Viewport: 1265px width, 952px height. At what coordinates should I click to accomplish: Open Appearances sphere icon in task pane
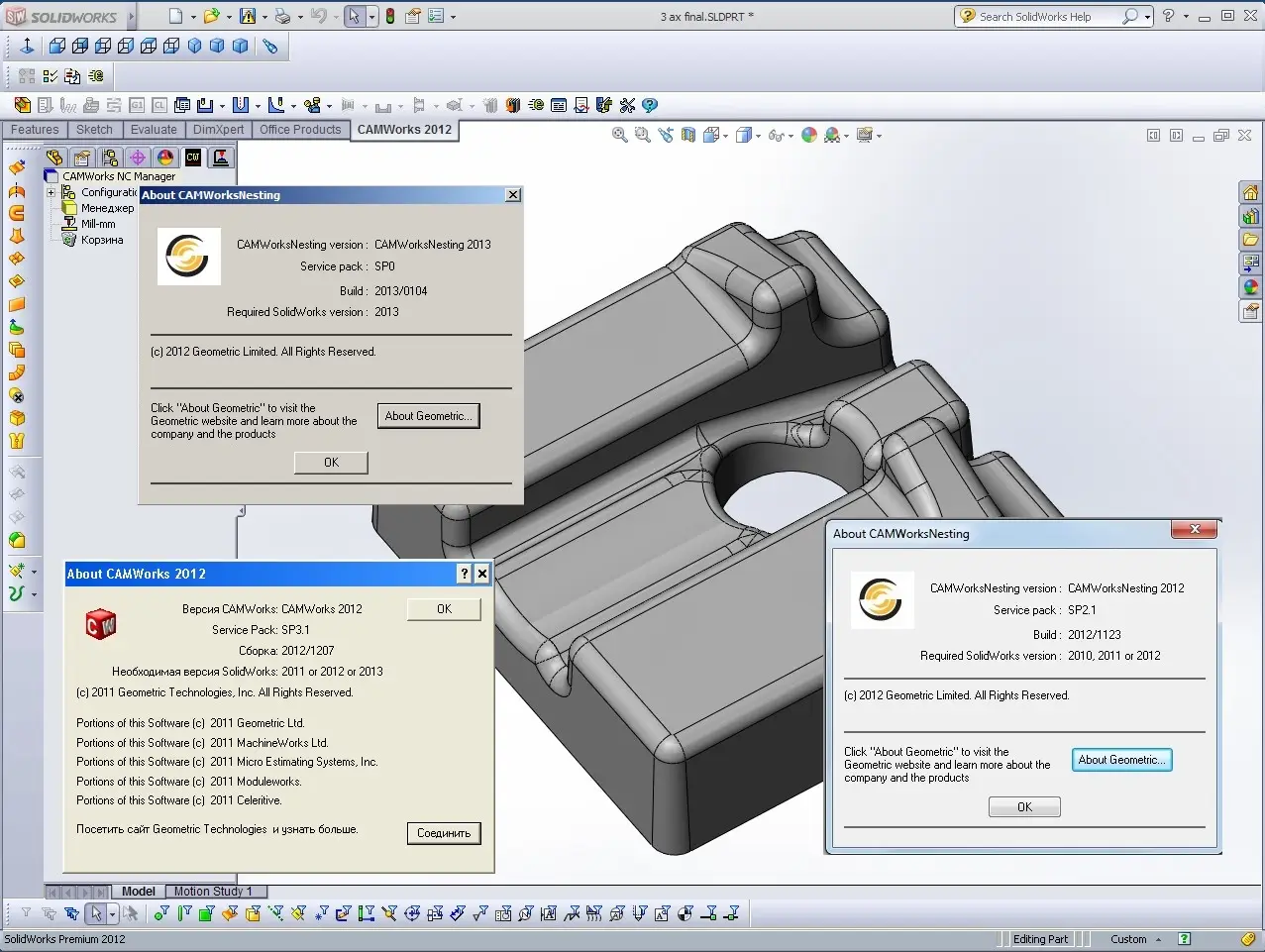pos(1251,287)
